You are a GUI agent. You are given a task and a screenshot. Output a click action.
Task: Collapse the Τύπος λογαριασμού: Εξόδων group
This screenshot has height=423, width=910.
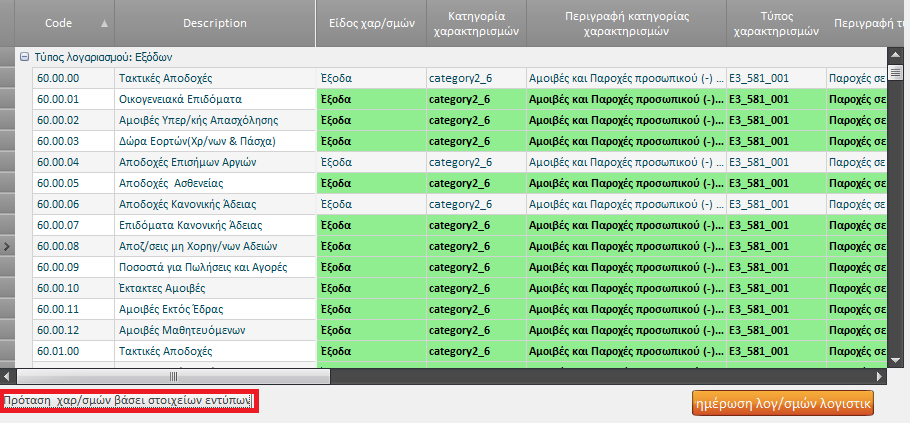point(24,58)
